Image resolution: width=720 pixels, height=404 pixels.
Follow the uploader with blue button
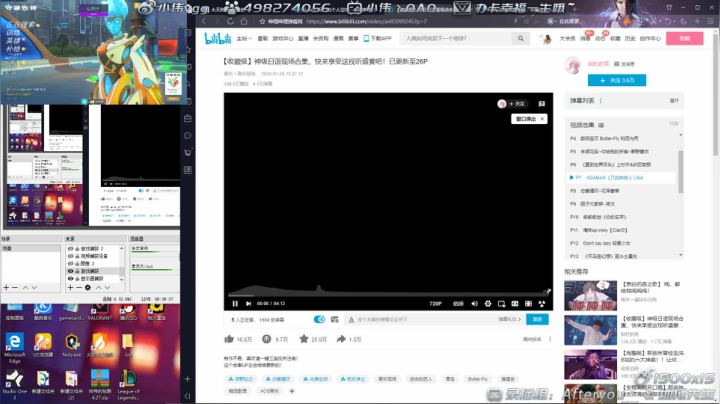617,80
